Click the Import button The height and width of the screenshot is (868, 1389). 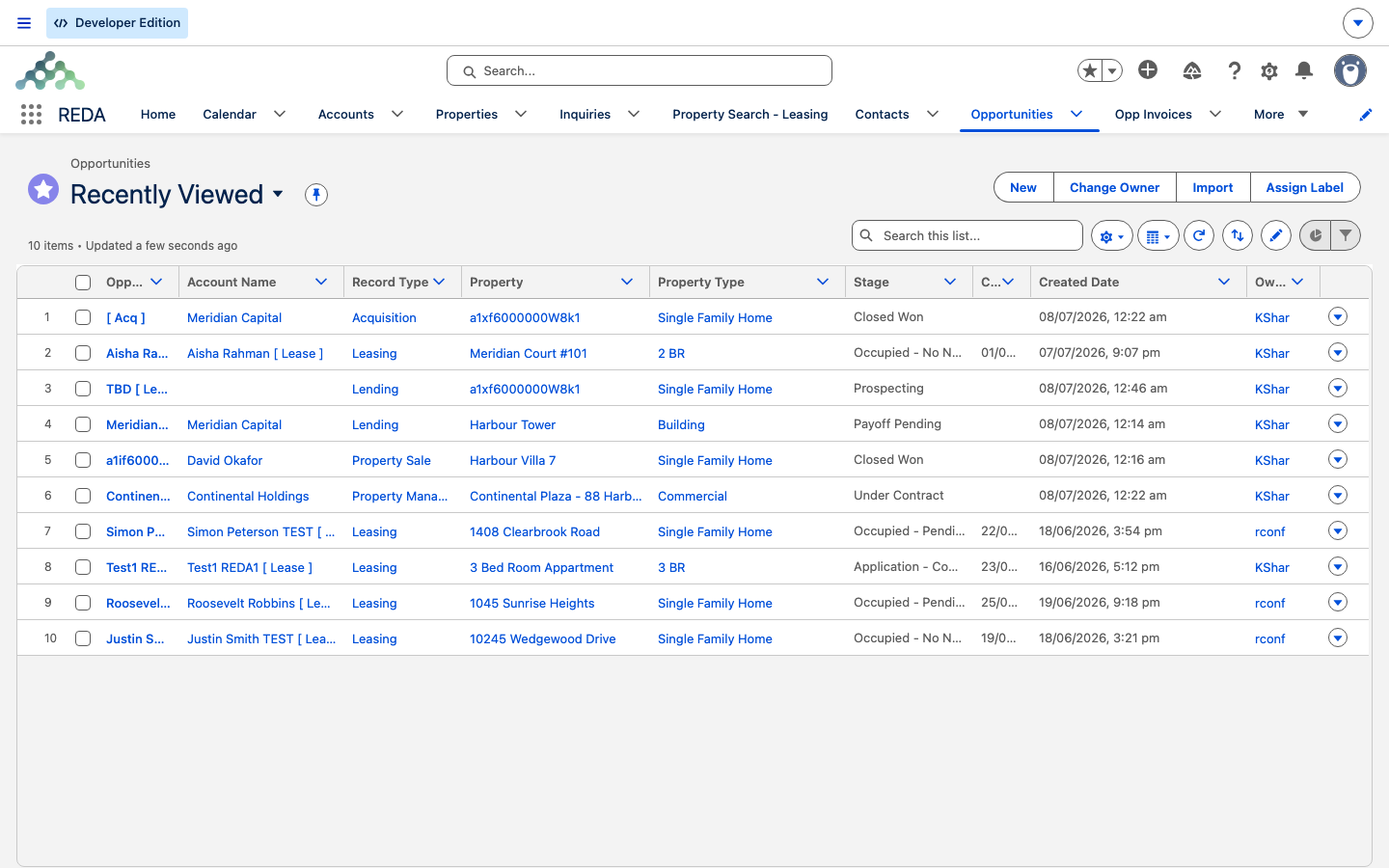[x=1212, y=187]
